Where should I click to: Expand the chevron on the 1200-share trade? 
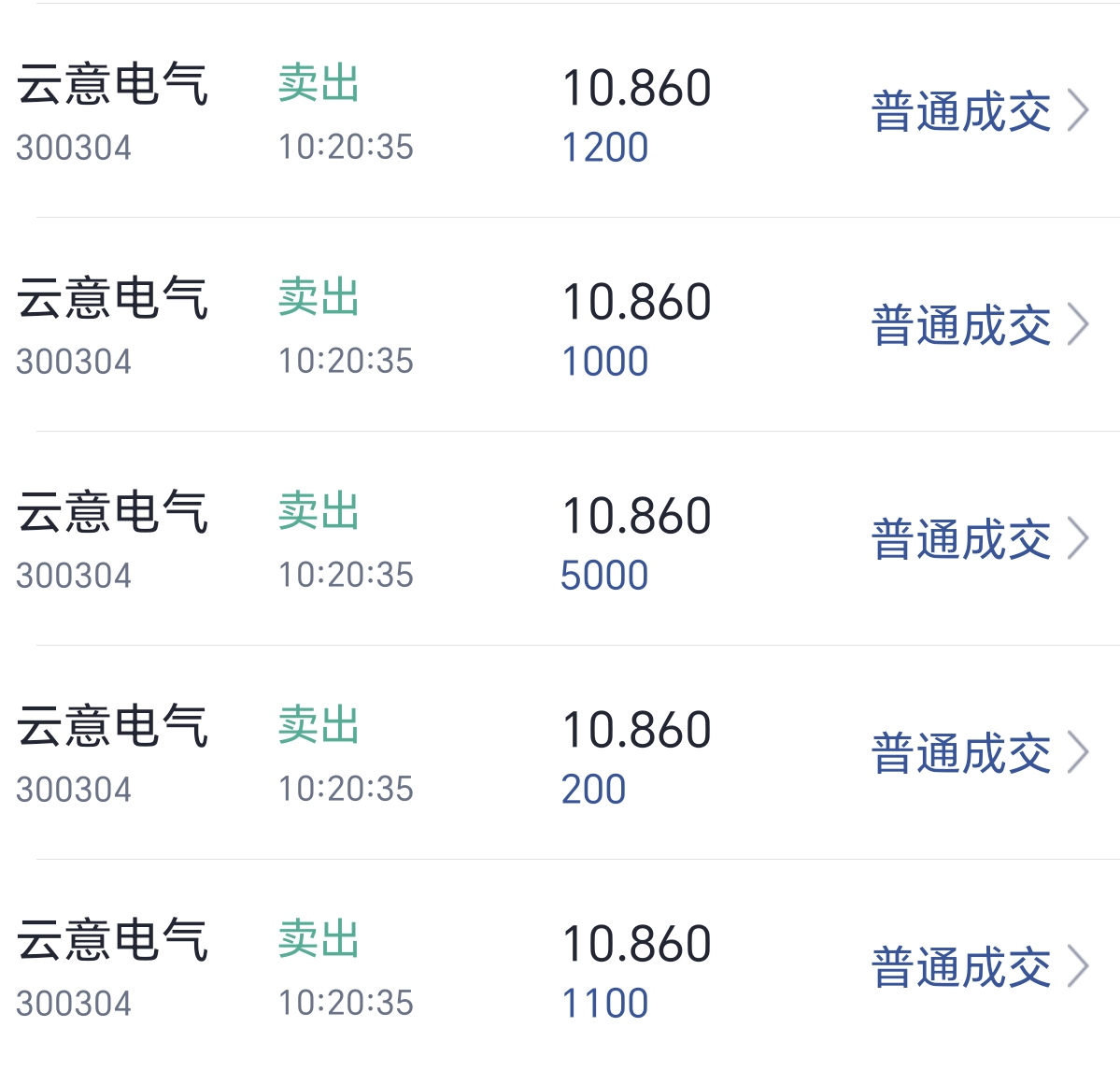1078,111
